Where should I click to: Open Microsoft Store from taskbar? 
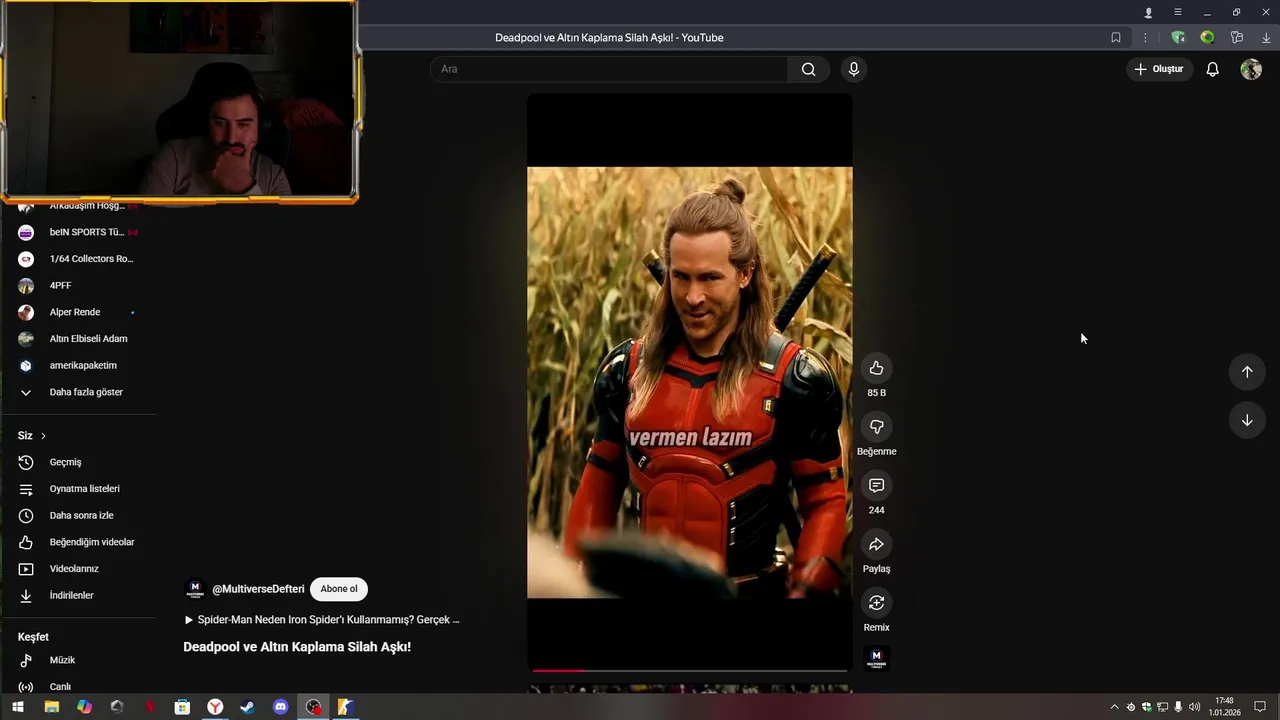pyautogui.click(x=182, y=707)
